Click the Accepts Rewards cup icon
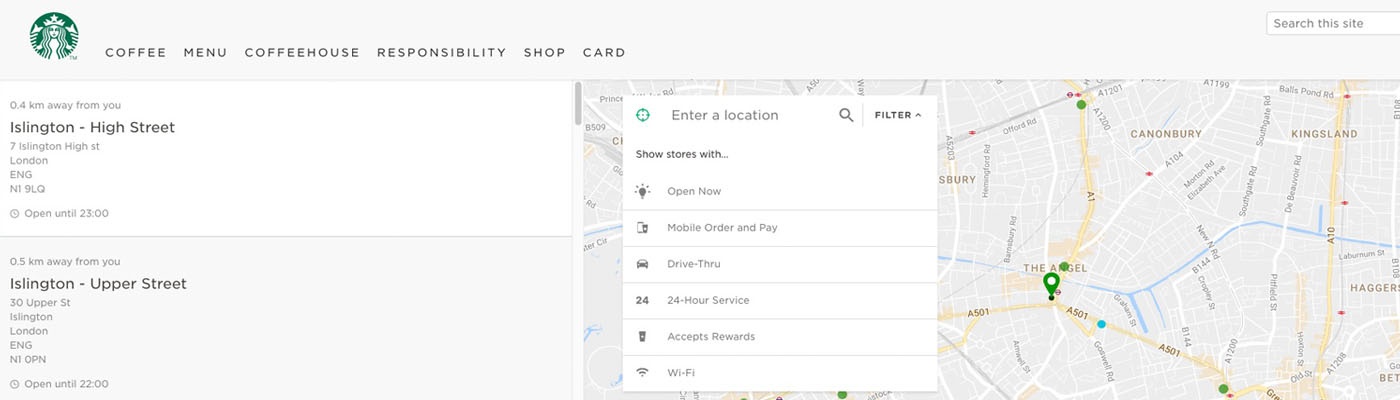 pyautogui.click(x=643, y=336)
